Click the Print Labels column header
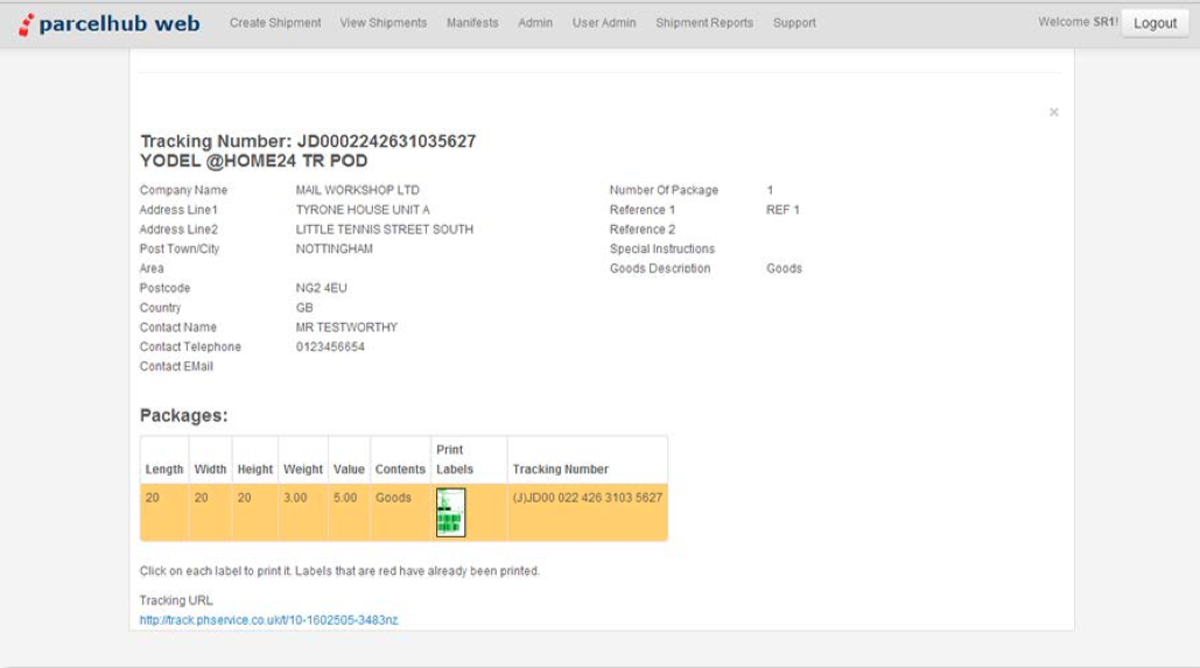 click(455, 460)
